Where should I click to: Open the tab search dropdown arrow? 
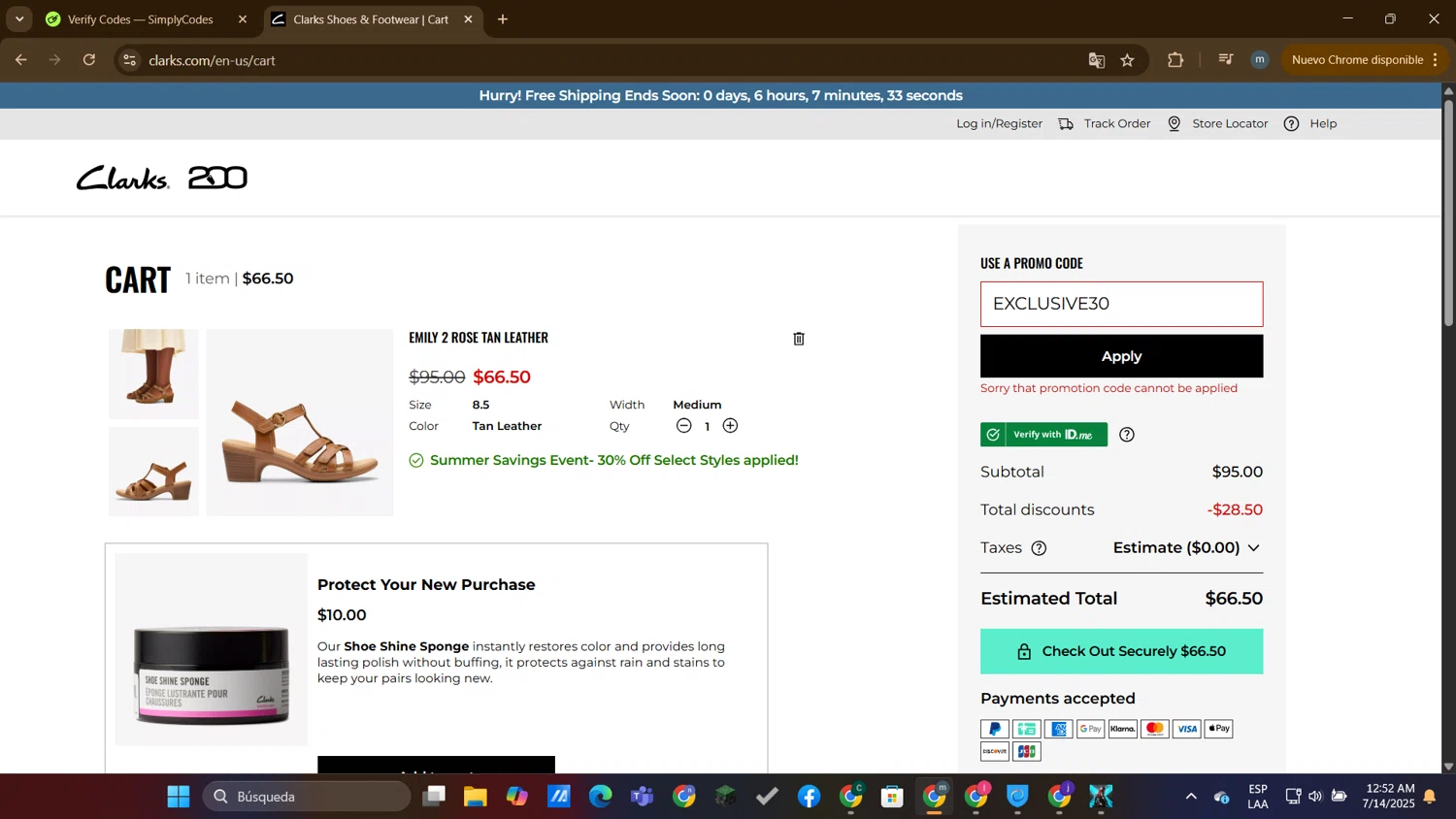(x=19, y=19)
